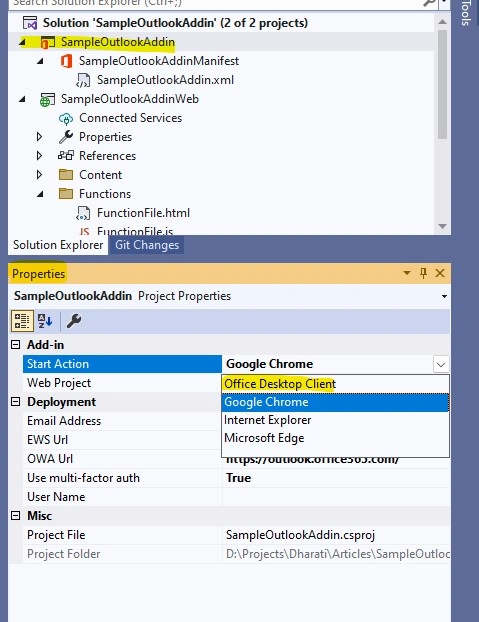Switch Properties grid to Categorized view
Viewport: 479px width, 622px height.
22,321
